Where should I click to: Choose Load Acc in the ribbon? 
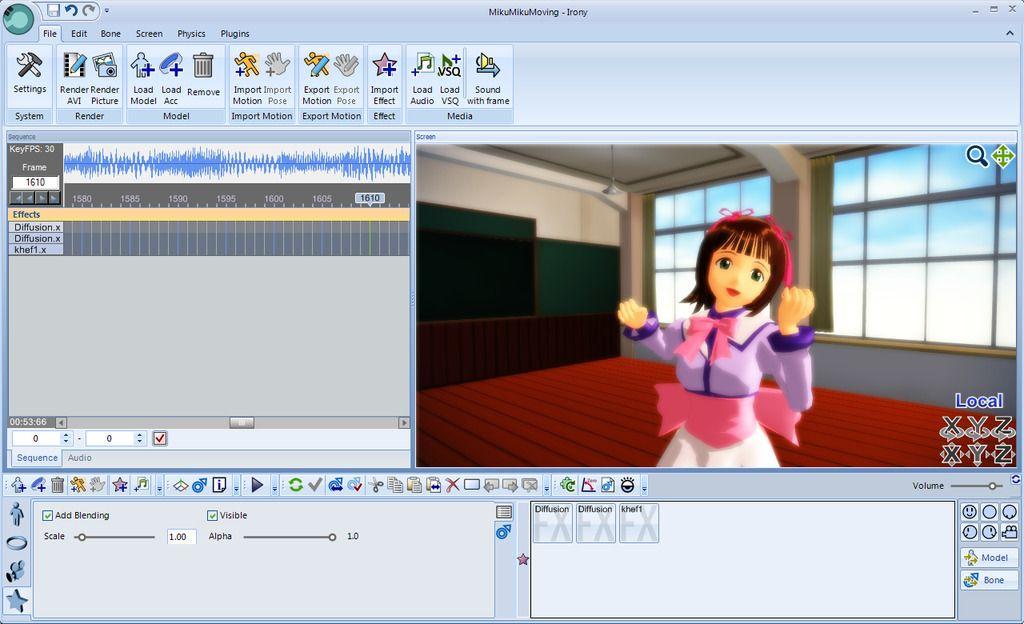click(171, 79)
